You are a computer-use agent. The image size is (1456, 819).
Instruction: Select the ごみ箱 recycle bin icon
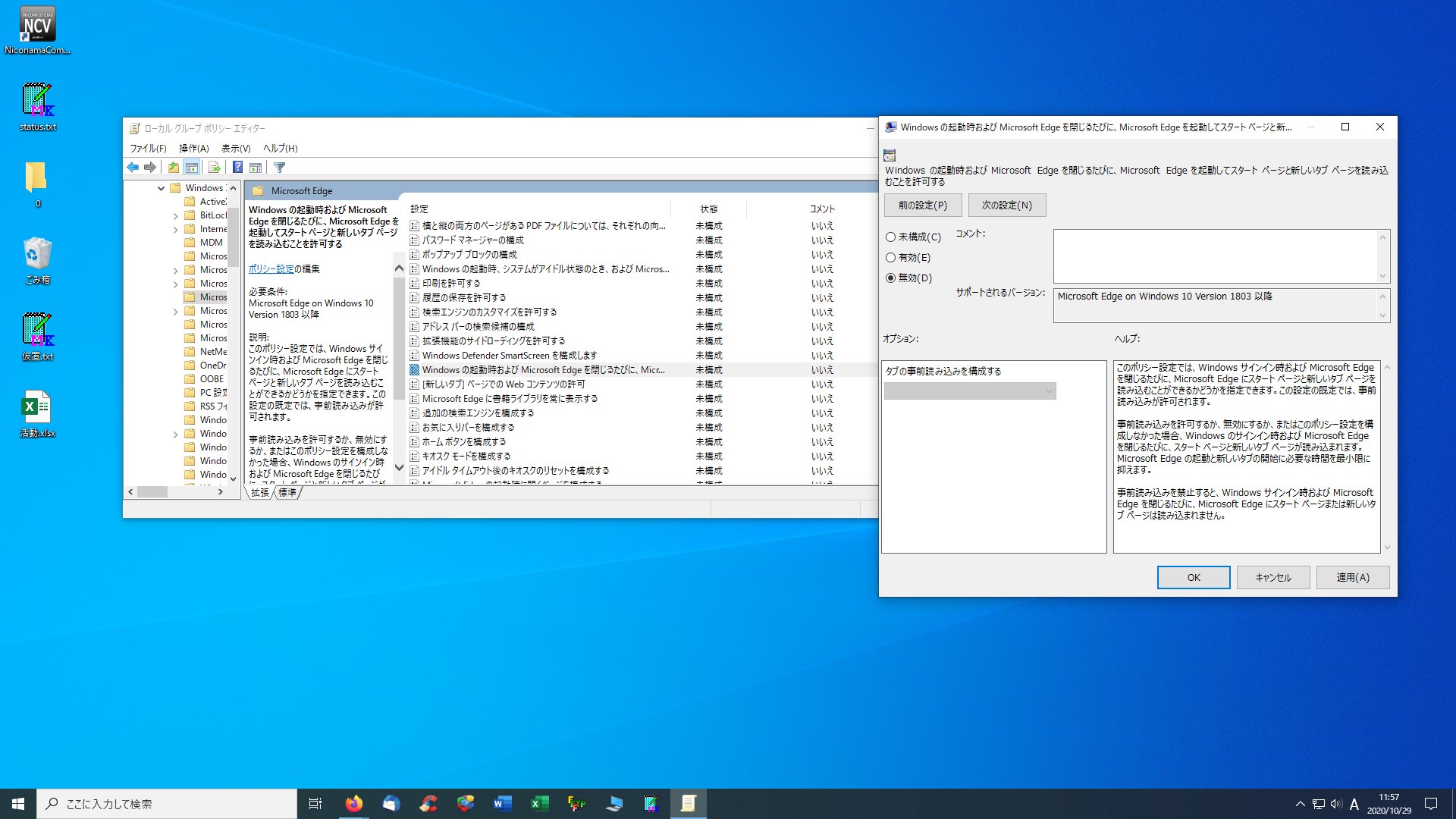38,260
